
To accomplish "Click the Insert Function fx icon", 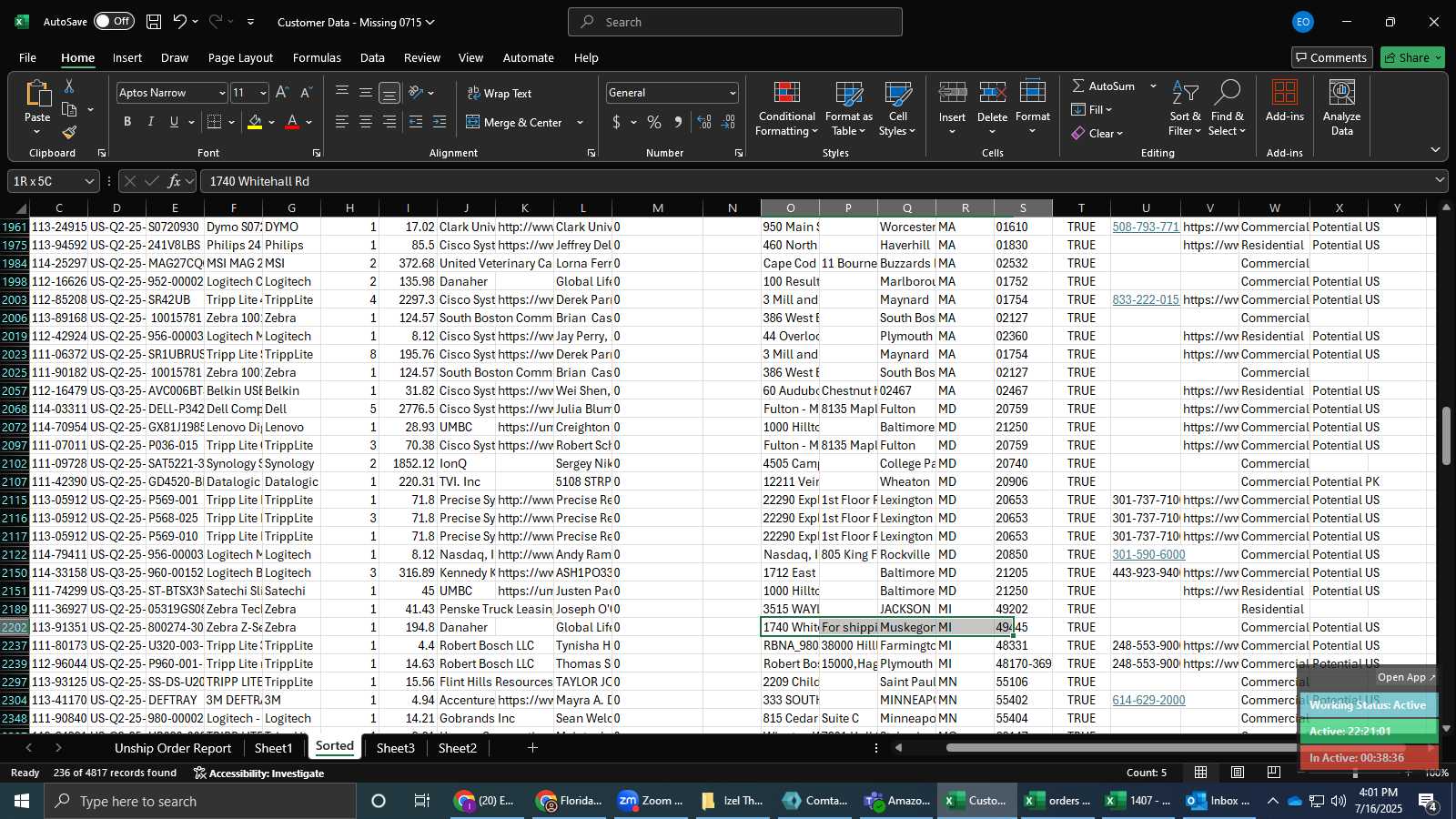I will tap(174, 181).
